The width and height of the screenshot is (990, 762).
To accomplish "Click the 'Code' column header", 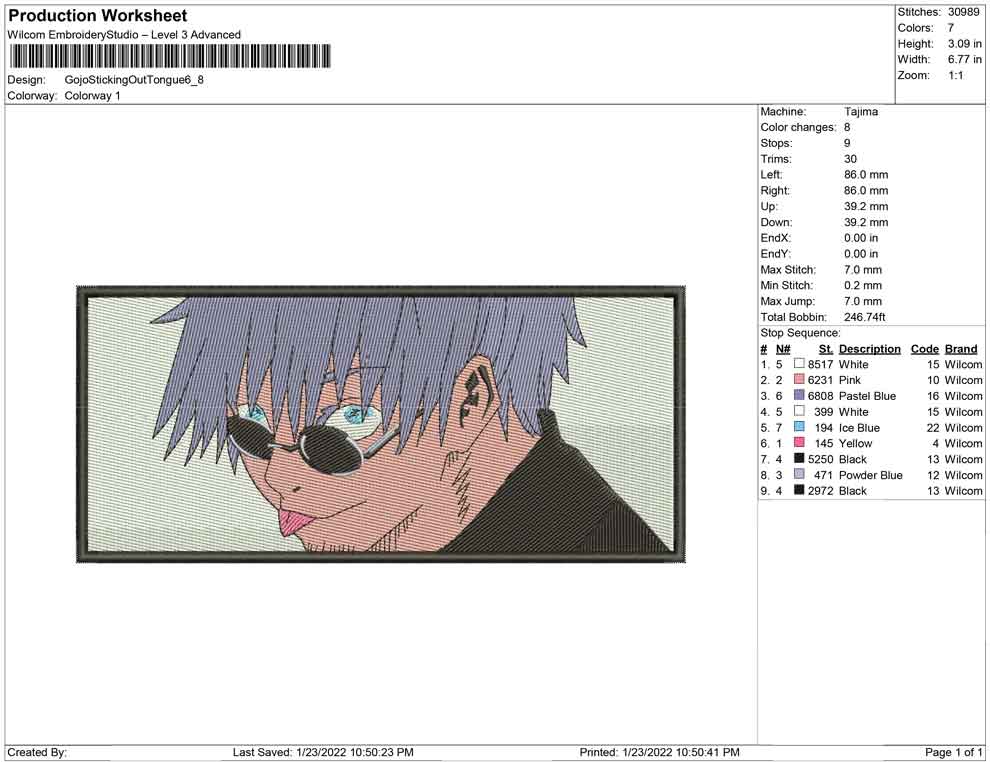I will pyautogui.click(x=924, y=348).
